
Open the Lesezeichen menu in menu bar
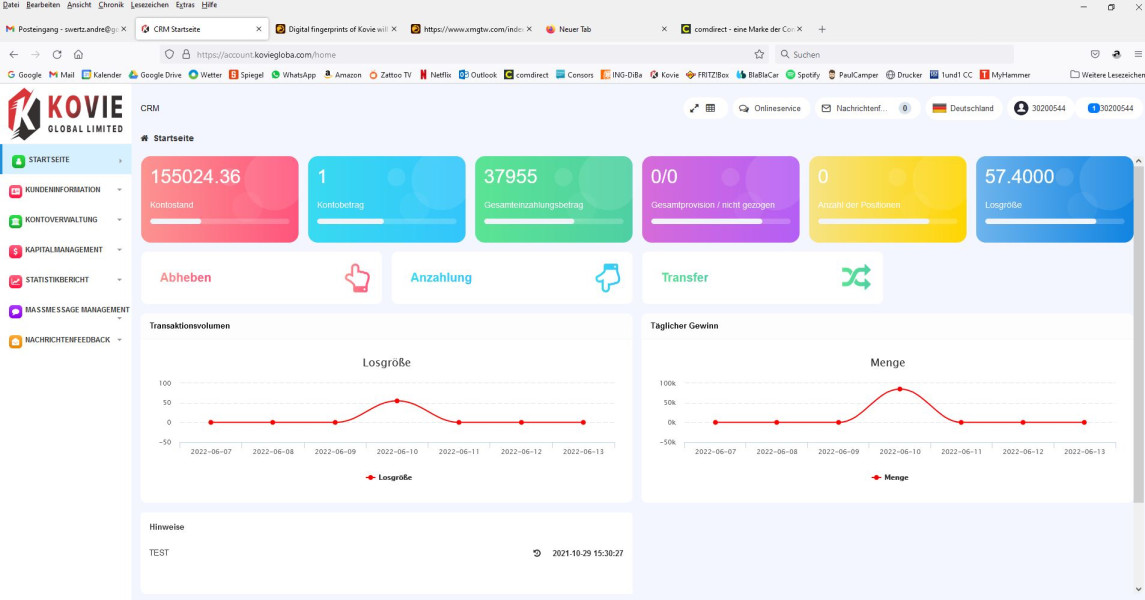coord(148,5)
